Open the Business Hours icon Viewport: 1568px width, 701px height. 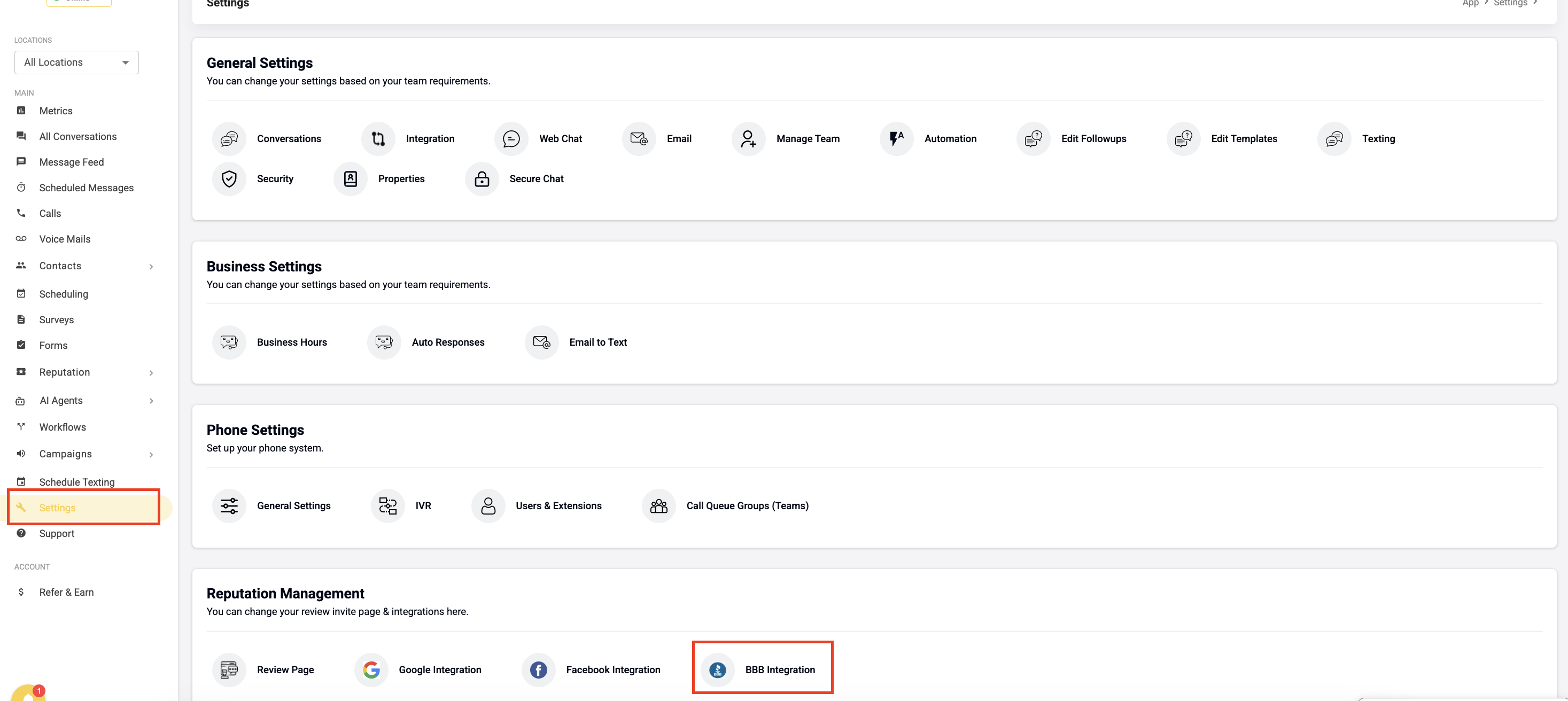(229, 342)
